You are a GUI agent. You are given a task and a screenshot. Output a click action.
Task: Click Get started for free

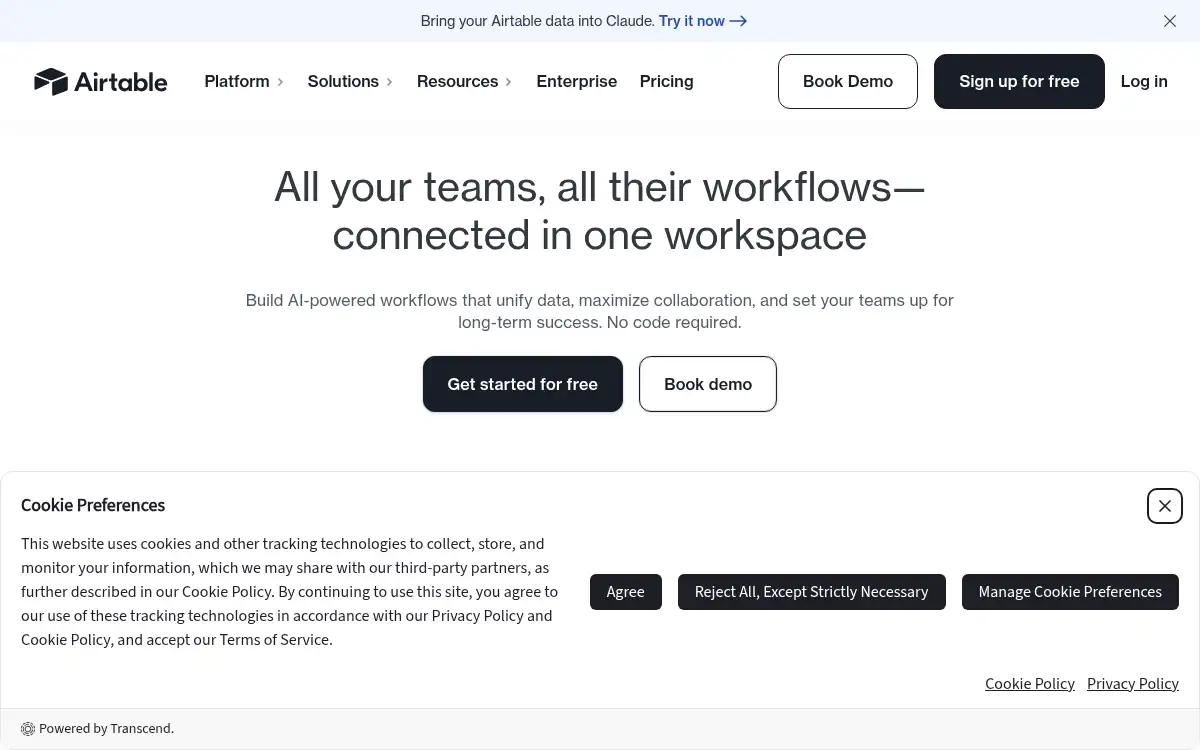[523, 384]
